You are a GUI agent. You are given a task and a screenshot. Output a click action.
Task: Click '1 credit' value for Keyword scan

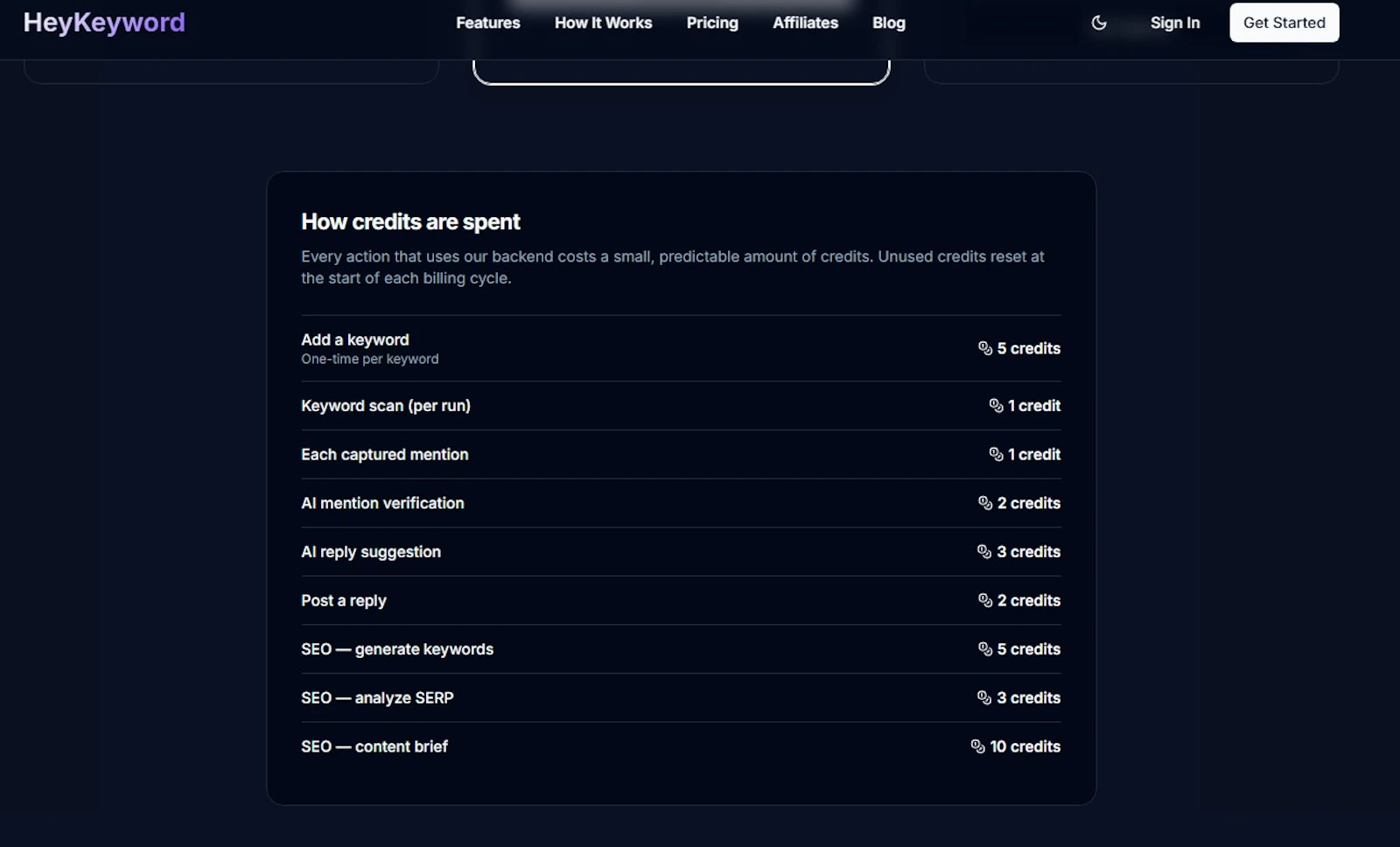pos(1034,406)
